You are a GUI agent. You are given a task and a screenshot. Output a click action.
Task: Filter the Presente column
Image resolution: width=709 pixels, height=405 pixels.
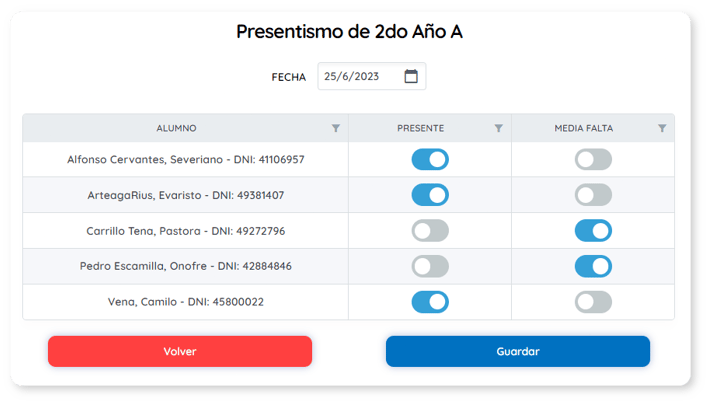499,128
